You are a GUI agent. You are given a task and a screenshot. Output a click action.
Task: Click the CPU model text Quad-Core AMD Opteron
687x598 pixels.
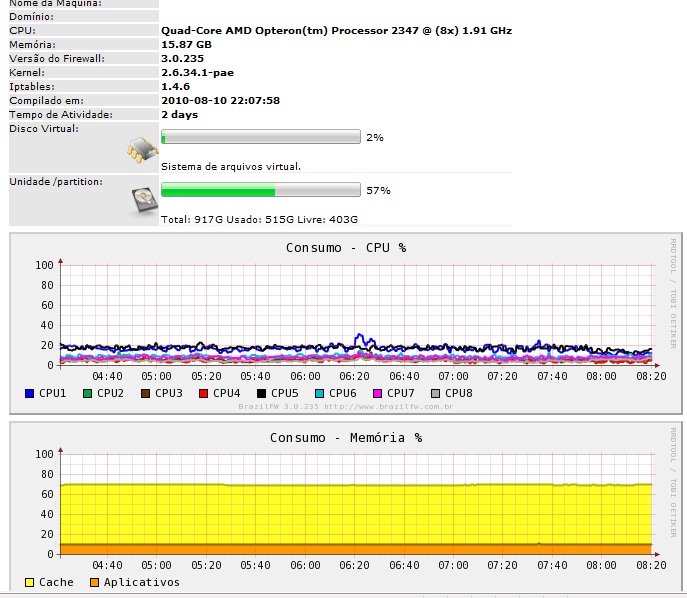pyautogui.click(x=336, y=31)
